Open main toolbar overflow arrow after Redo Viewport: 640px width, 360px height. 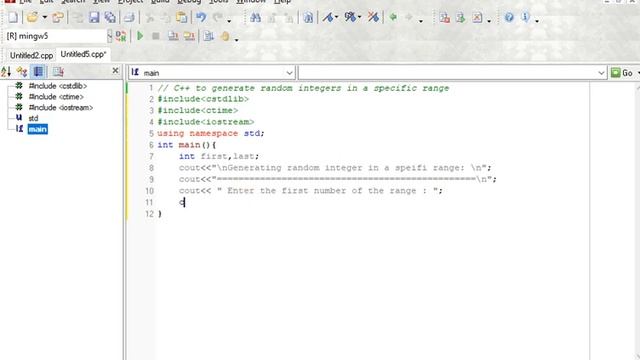229,20
